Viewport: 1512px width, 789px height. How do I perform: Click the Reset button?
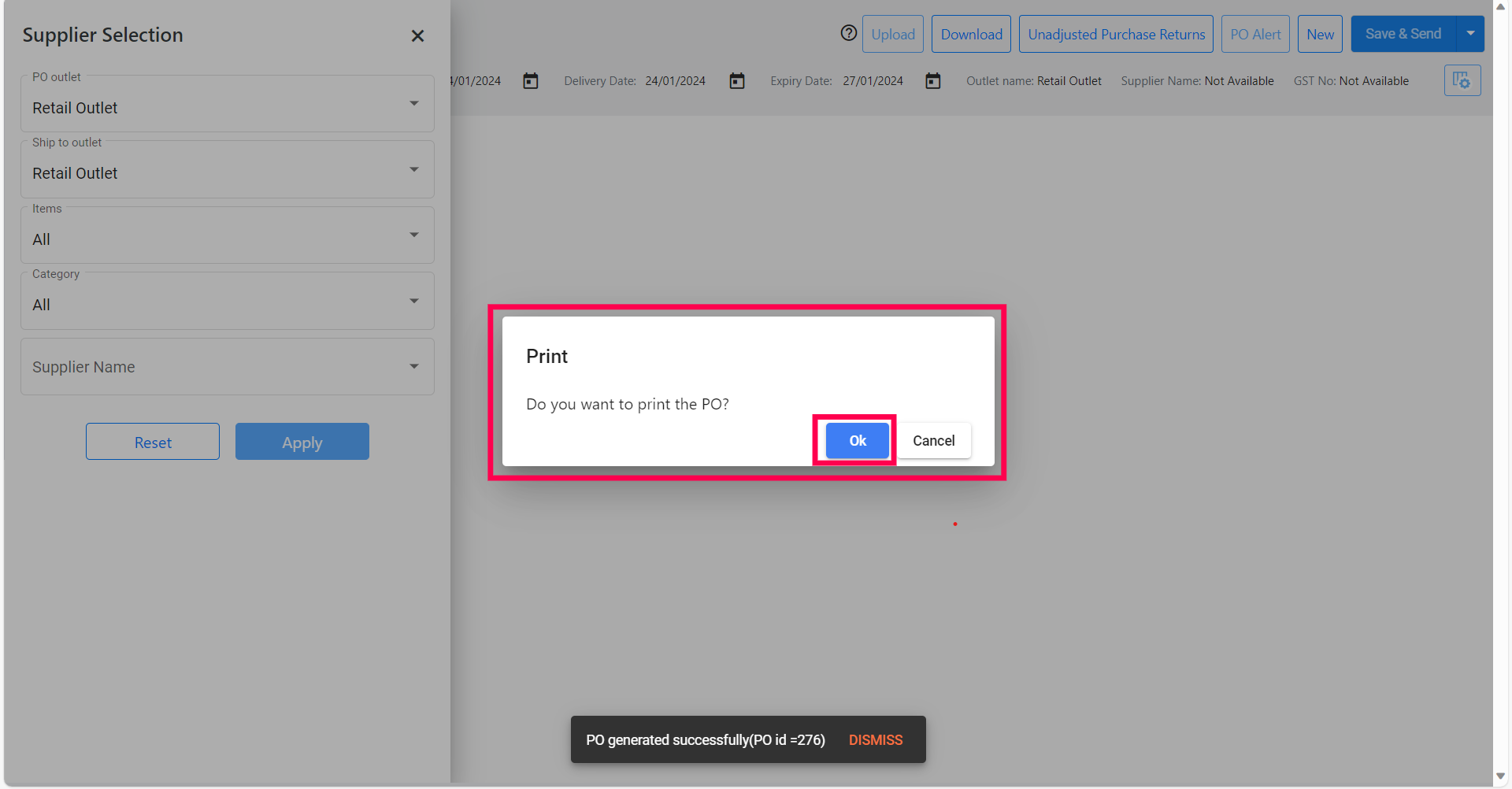tap(153, 442)
